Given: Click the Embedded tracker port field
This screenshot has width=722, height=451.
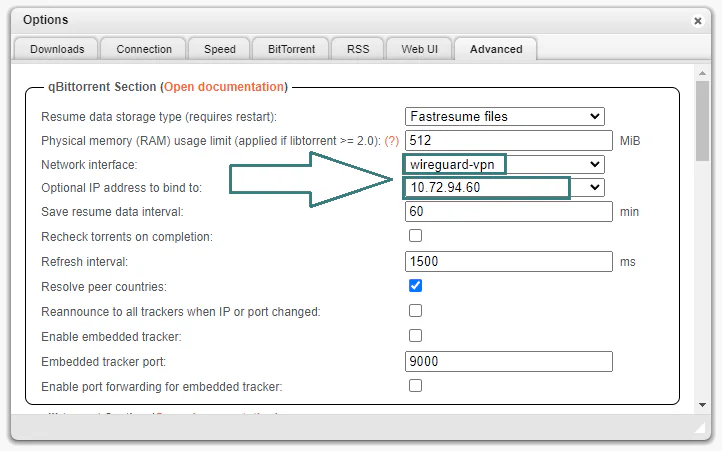Looking at the screenshot, I should (509, 361).
